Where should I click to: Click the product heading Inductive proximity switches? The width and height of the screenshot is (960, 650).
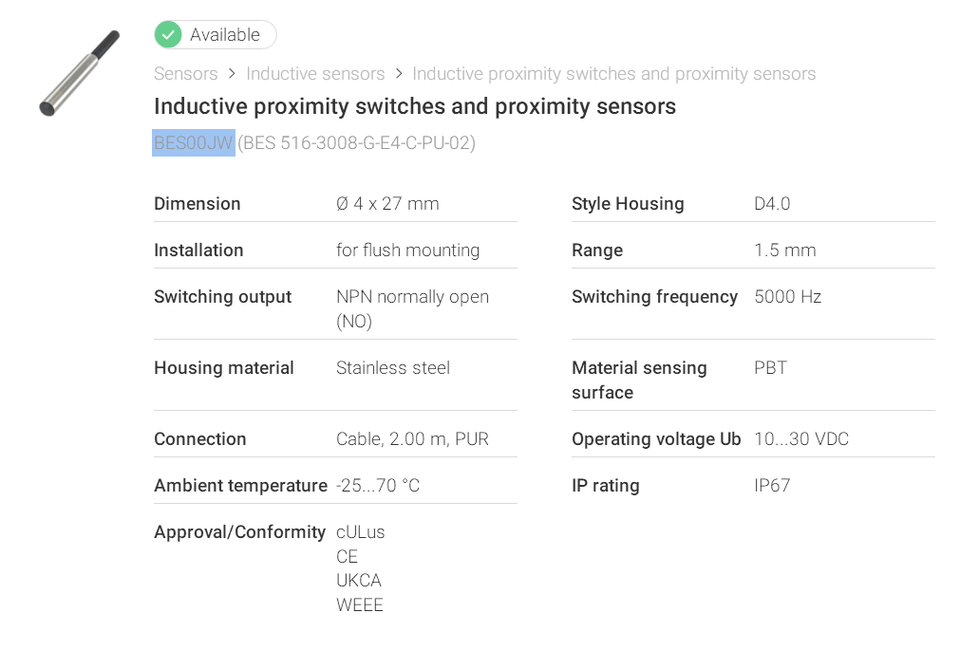click(x=414, y=106)
